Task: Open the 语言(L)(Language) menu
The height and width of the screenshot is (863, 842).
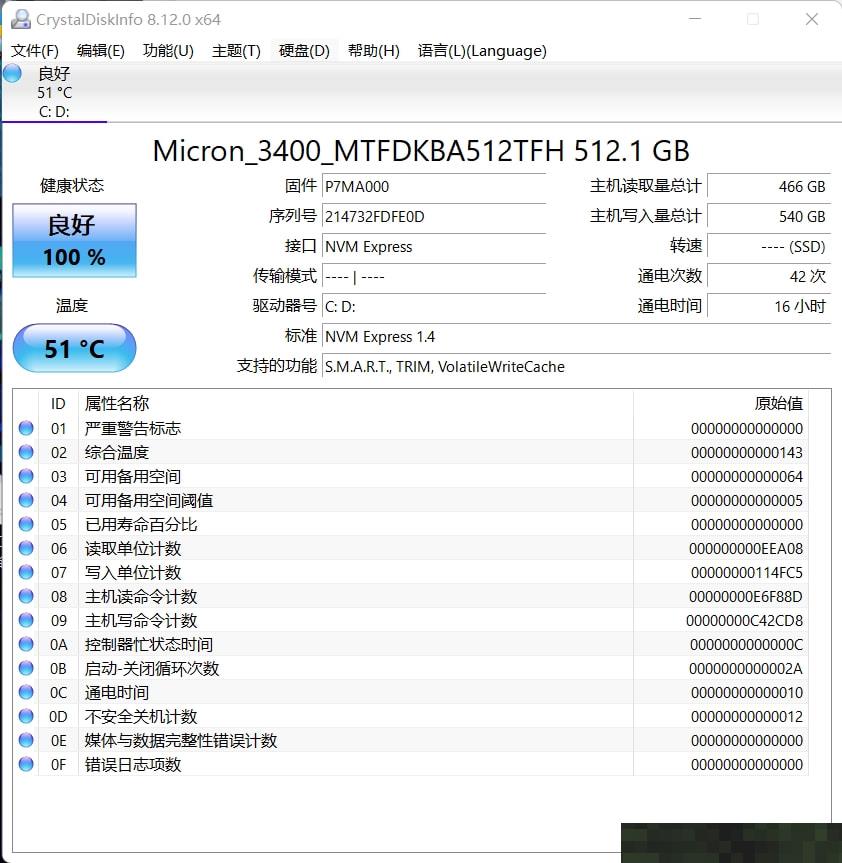Action: pos(482,51)
